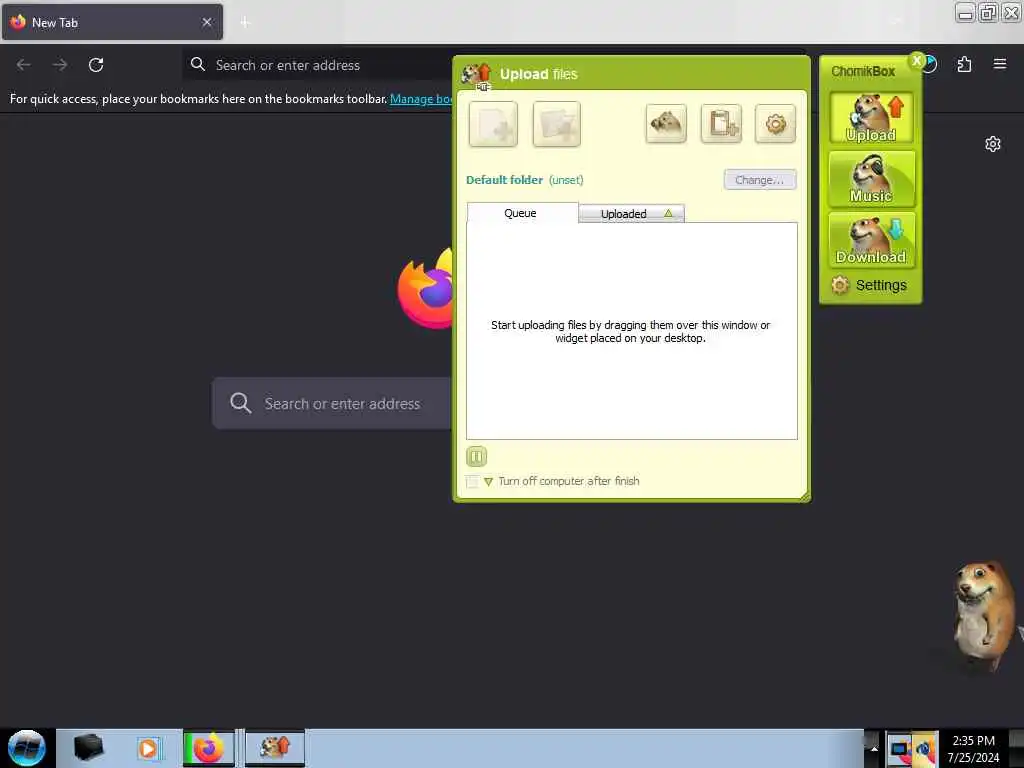Open new tab page personalize gear

click(993, 144)
